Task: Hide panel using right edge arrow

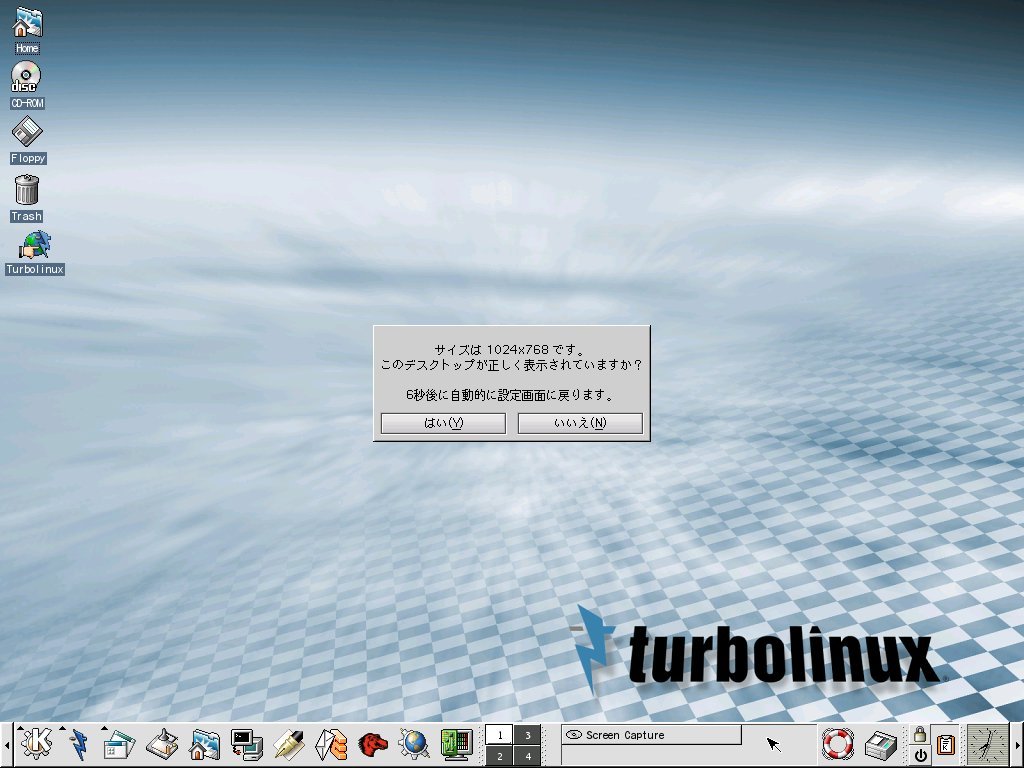Action: [1017, 745]
